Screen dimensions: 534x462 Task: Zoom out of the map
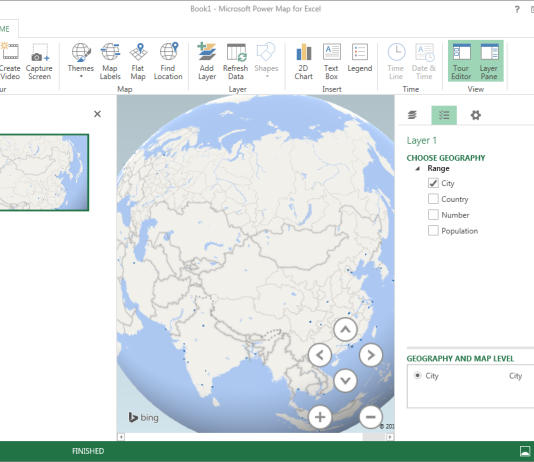tap(371, 417)
